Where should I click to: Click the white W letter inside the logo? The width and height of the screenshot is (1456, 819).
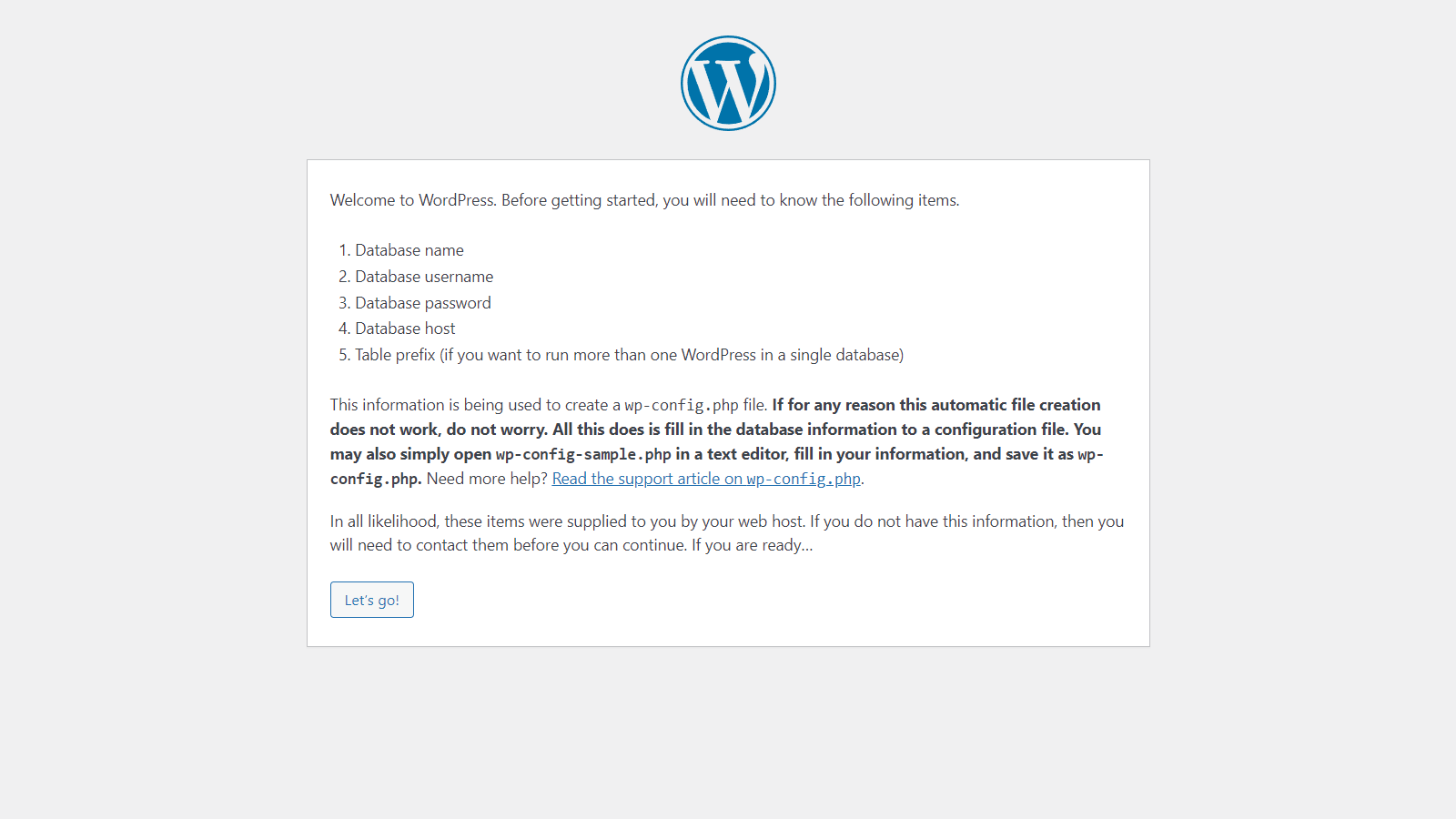tap(728, 86)
